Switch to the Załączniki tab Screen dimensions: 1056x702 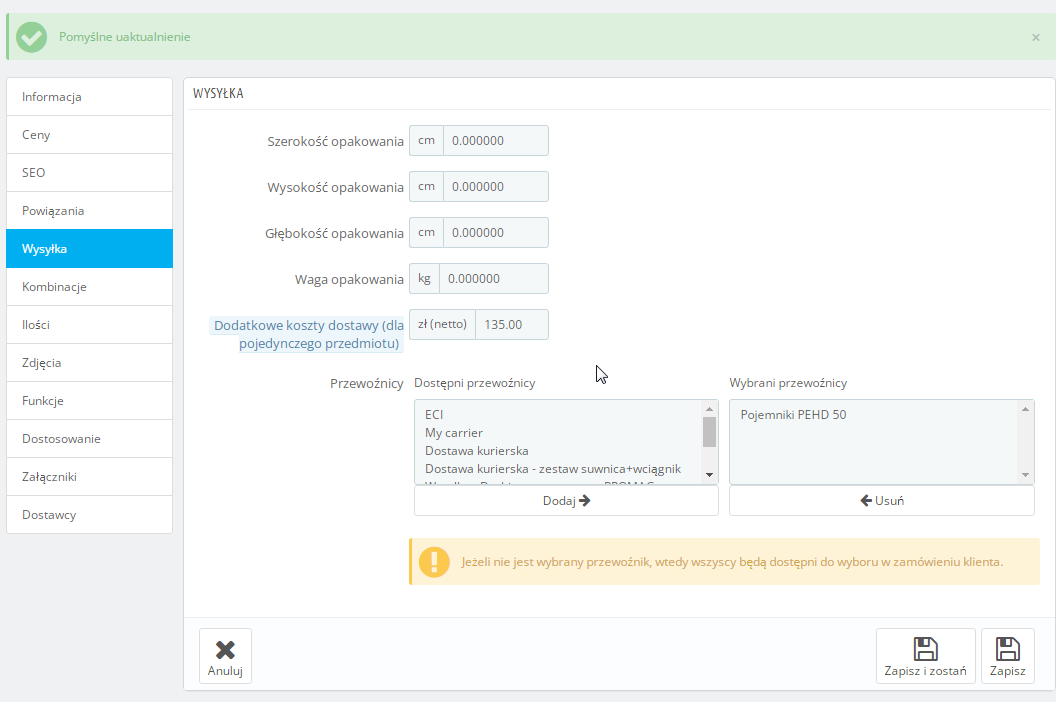pyautogui.click(x=90, y=477)
